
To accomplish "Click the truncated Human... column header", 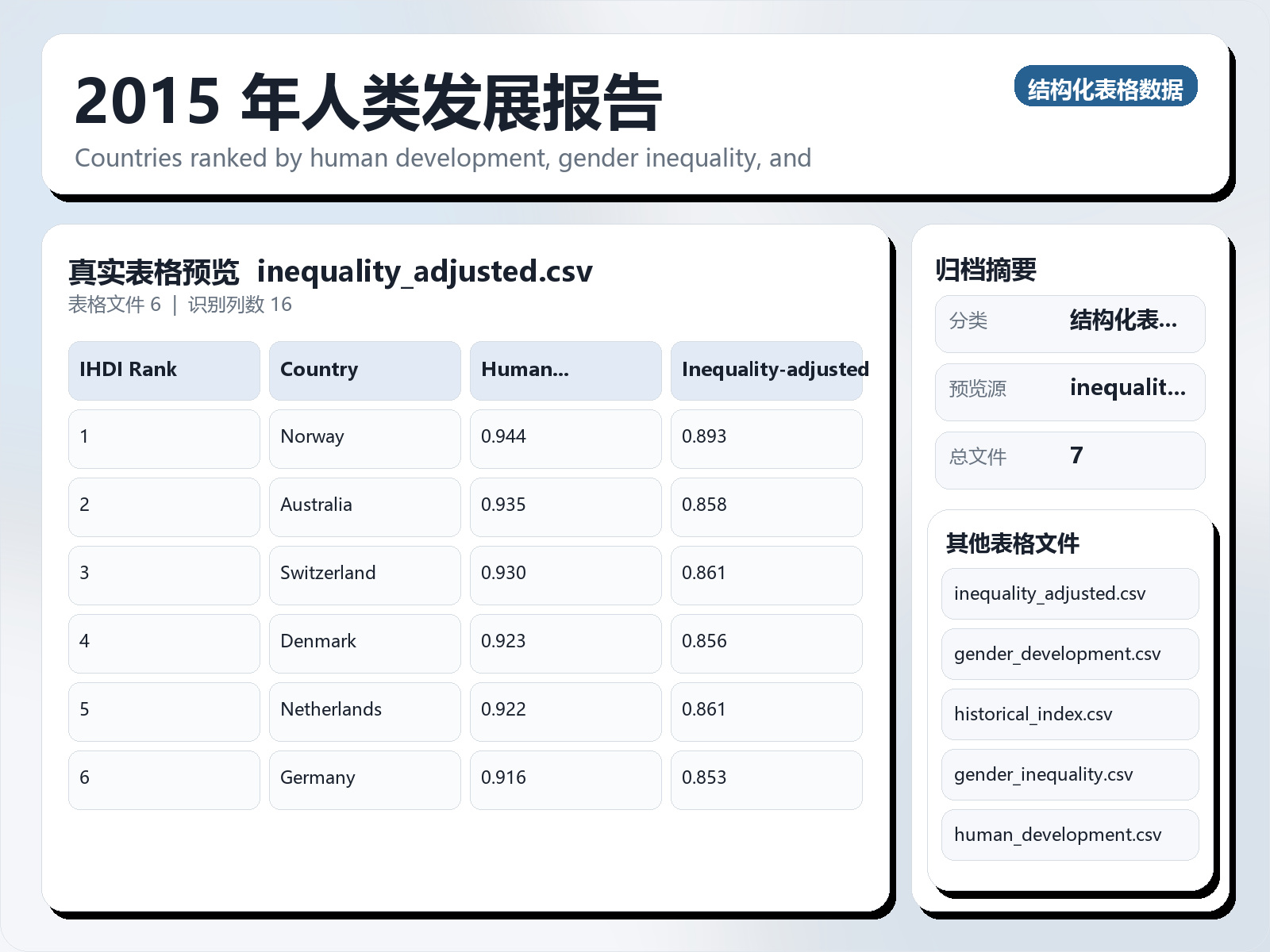I will (565, 370).
